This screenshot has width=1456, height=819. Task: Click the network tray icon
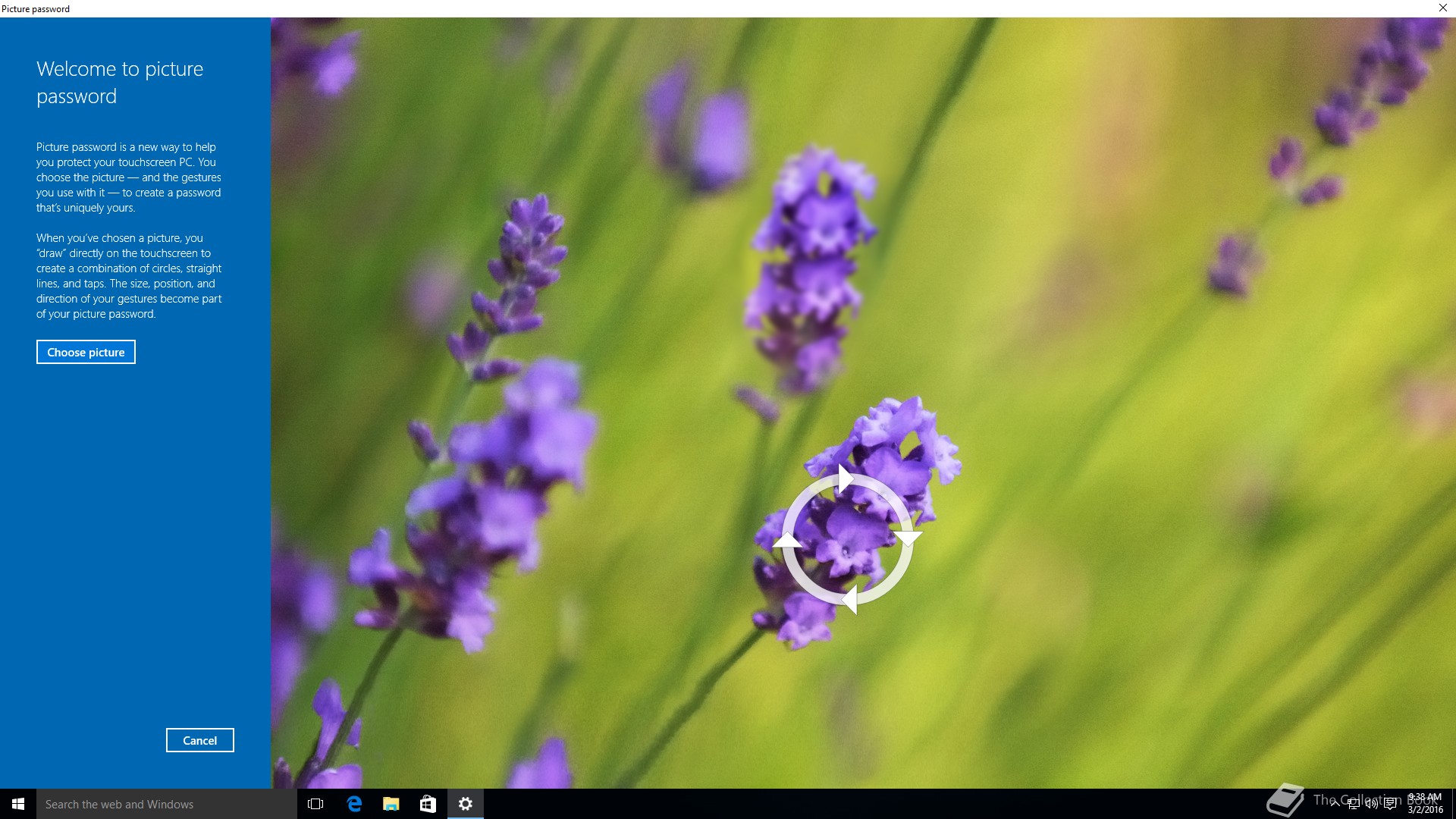click(1354, 804)
